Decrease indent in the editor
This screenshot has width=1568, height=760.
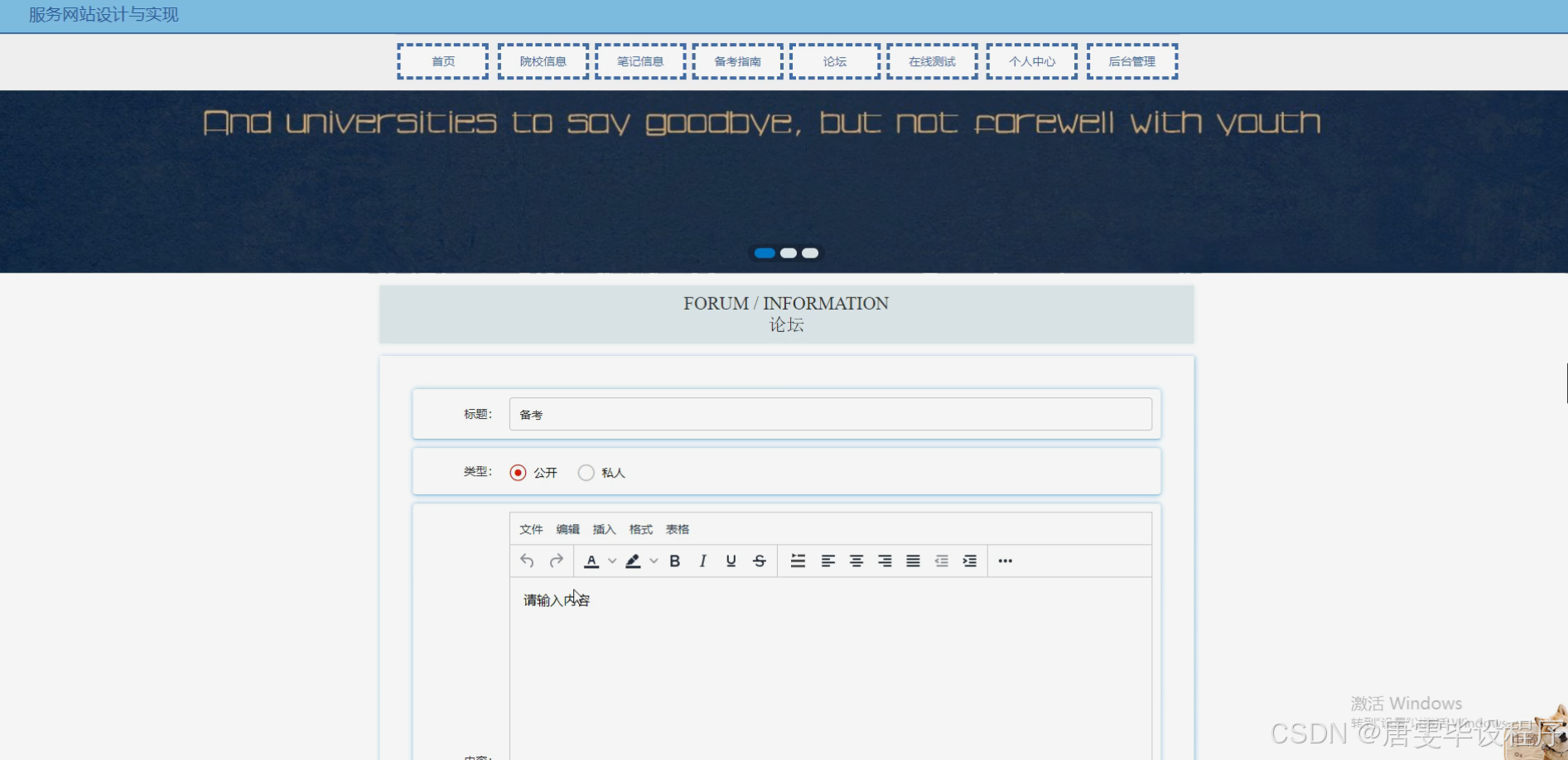click(x=941, y=560)
